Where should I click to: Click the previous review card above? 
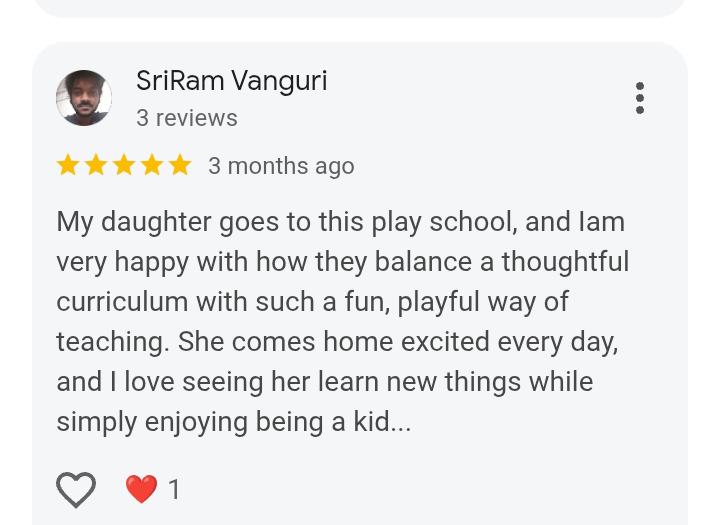[360, 8]
